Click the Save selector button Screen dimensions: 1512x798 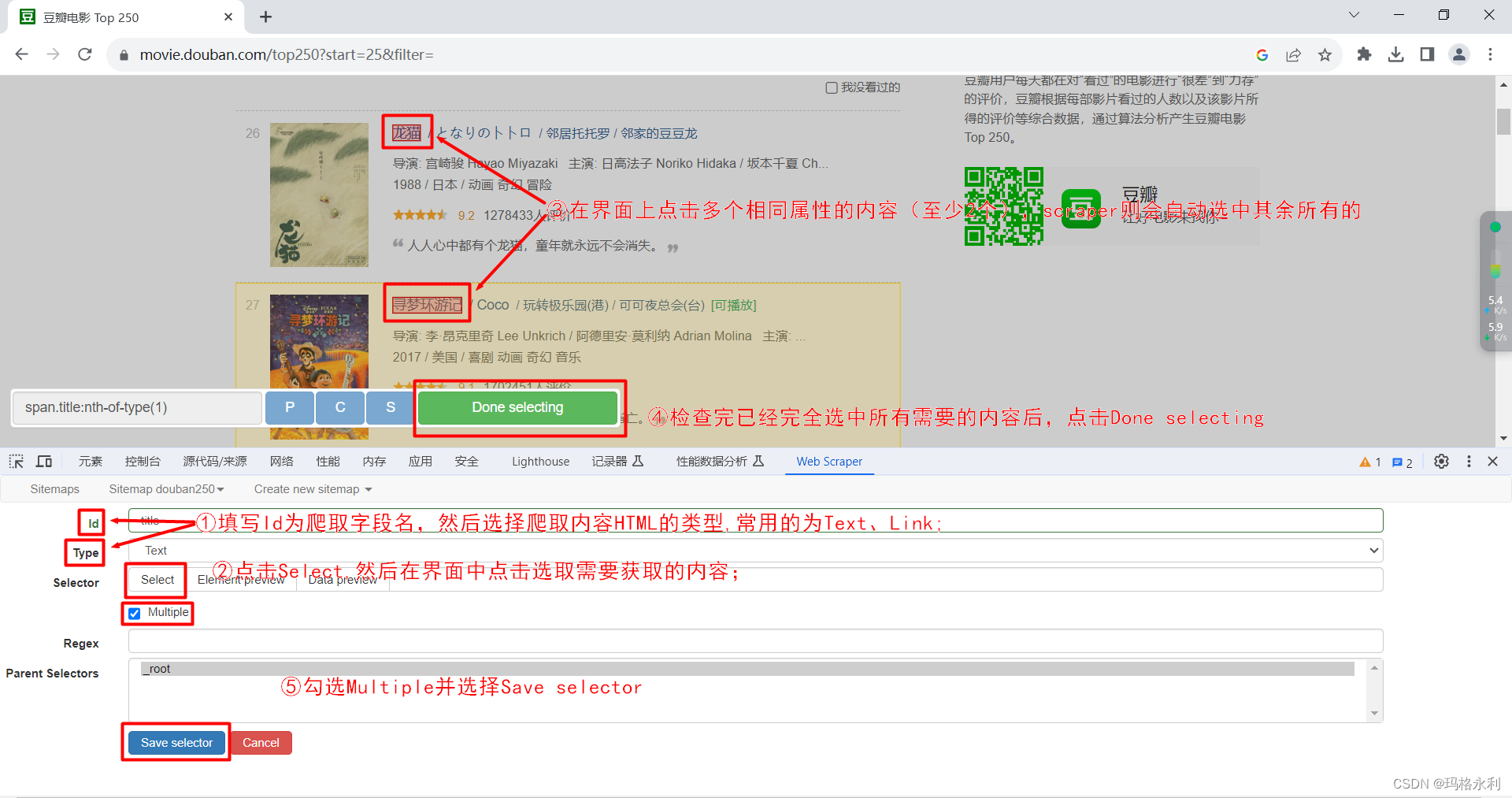pyautogui.click(x=176, y=743)
